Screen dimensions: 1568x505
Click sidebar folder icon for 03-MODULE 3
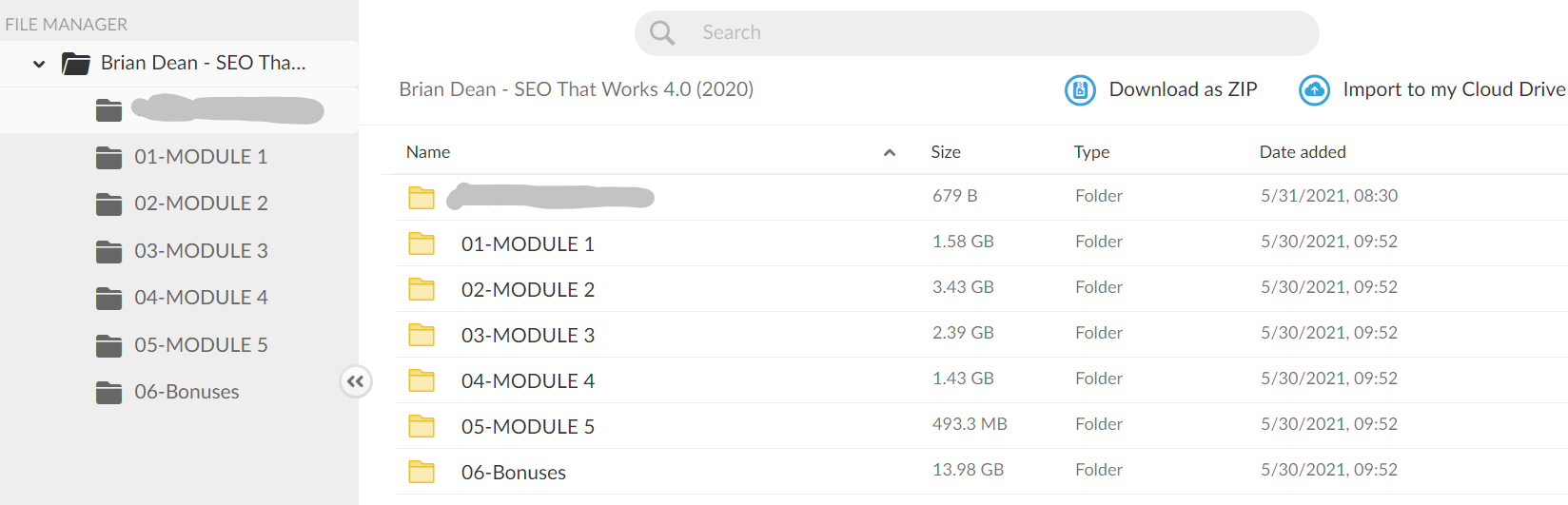point(109,251)
